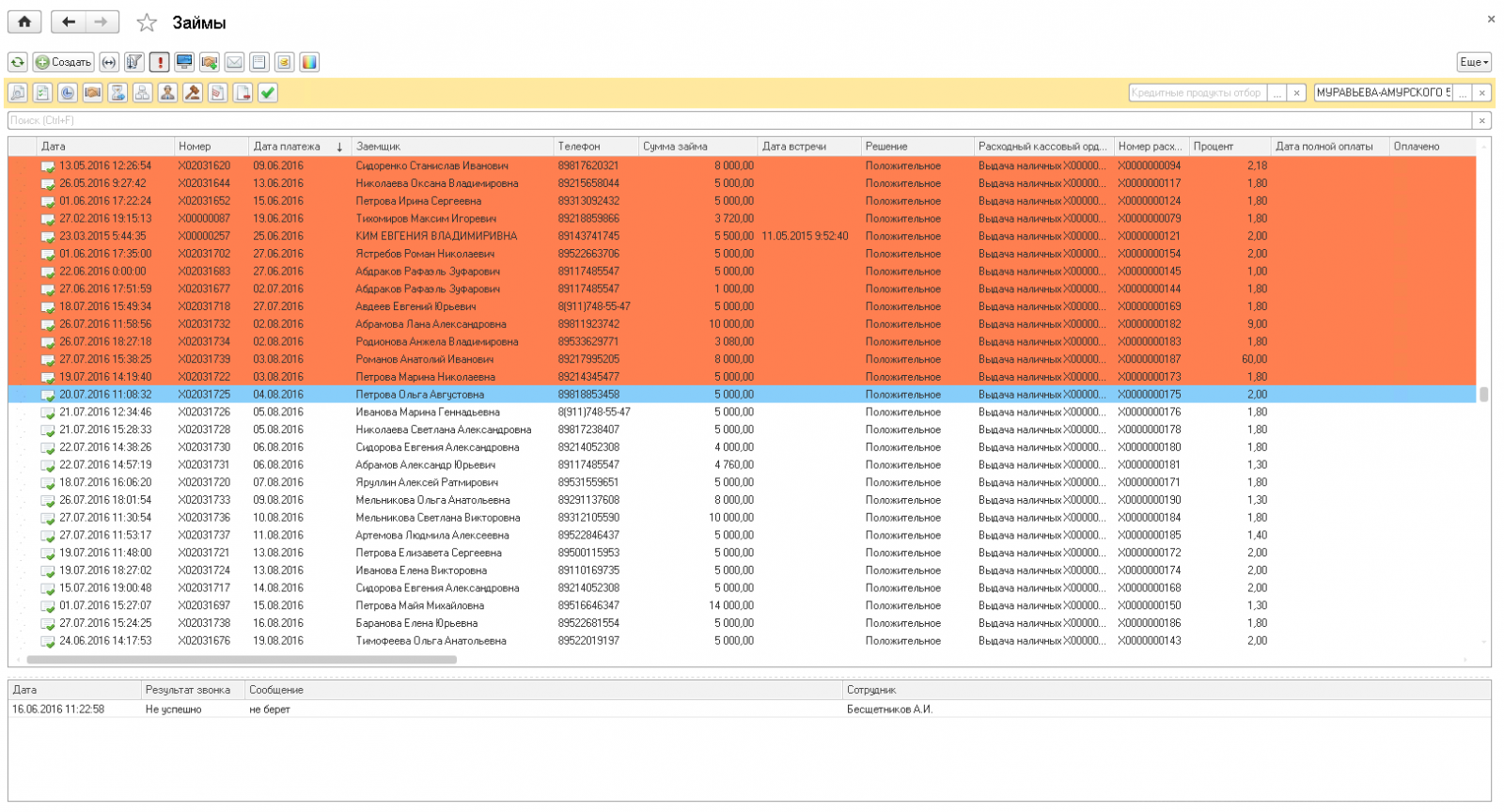
Task: Click the green checkmark icon
Action: [x=268, y=92]
